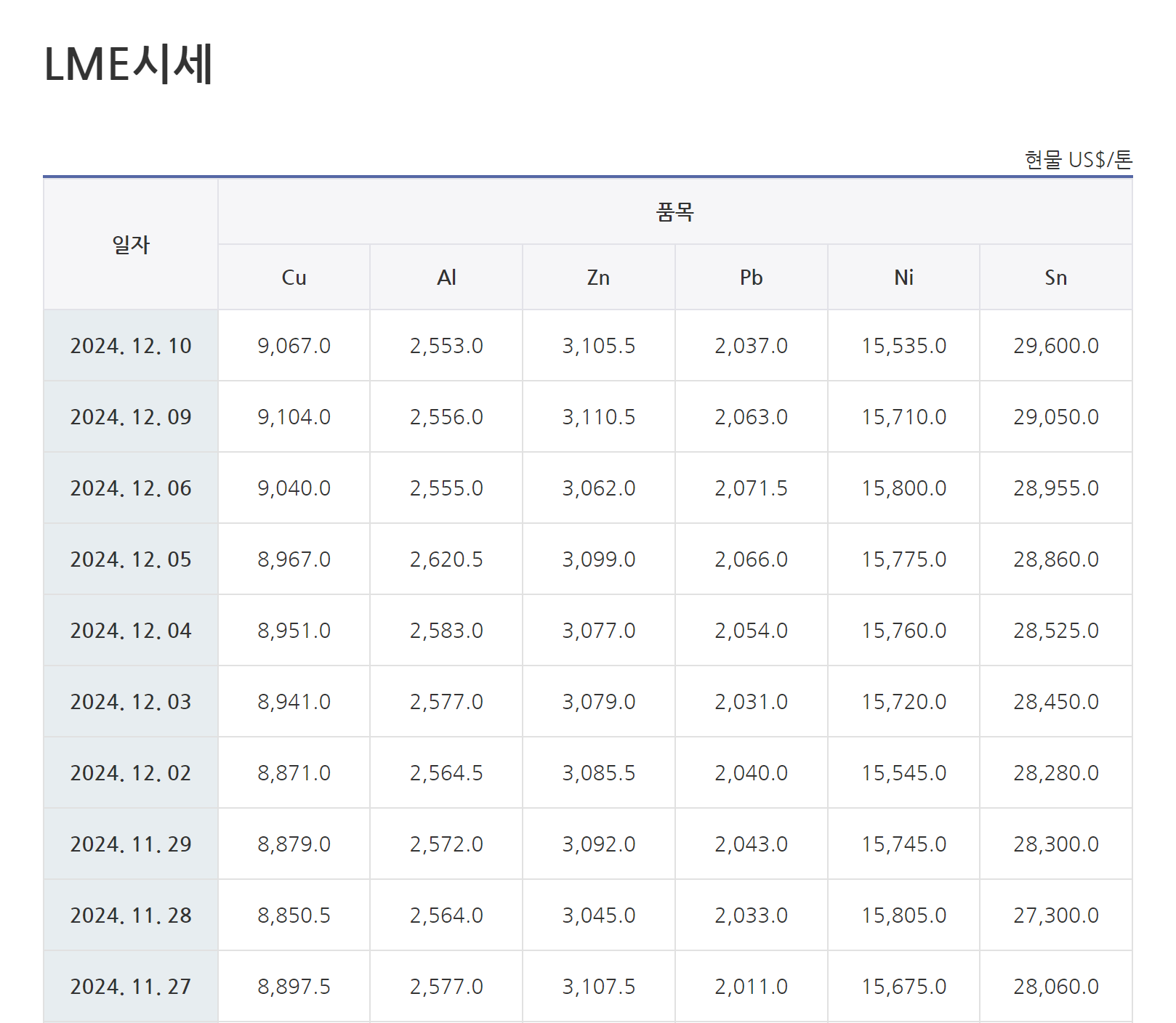Click Zn price 3,085.5
The height and width of the screenshot is (1023, 1176).
(598, 773)
